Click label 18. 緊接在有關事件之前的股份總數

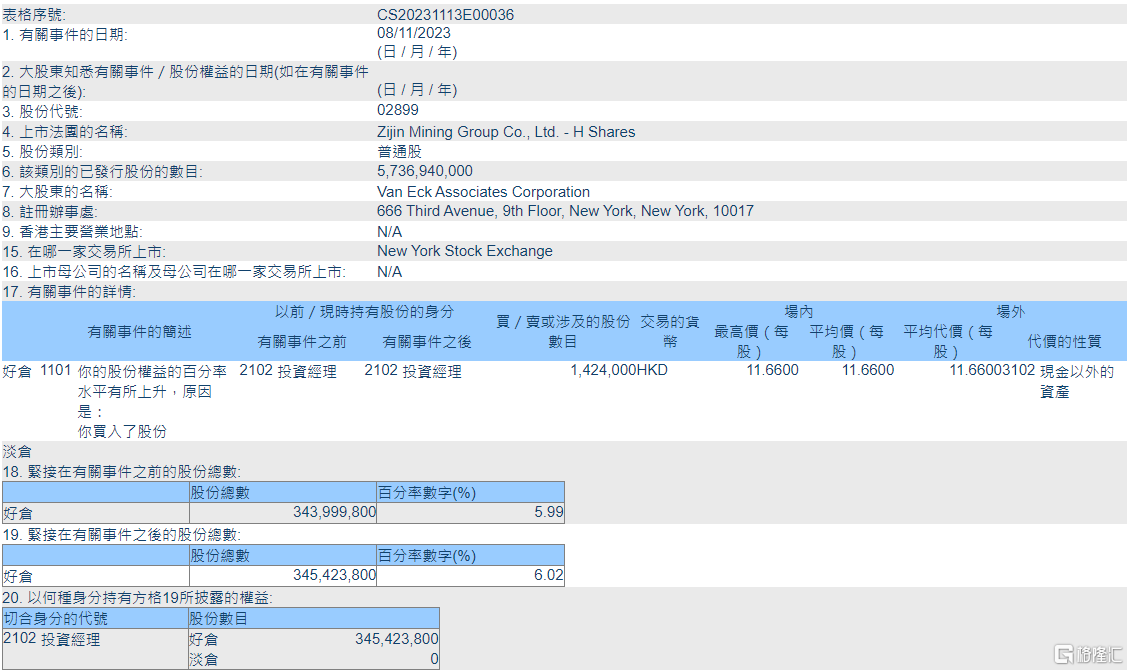(x=121, y=472)
